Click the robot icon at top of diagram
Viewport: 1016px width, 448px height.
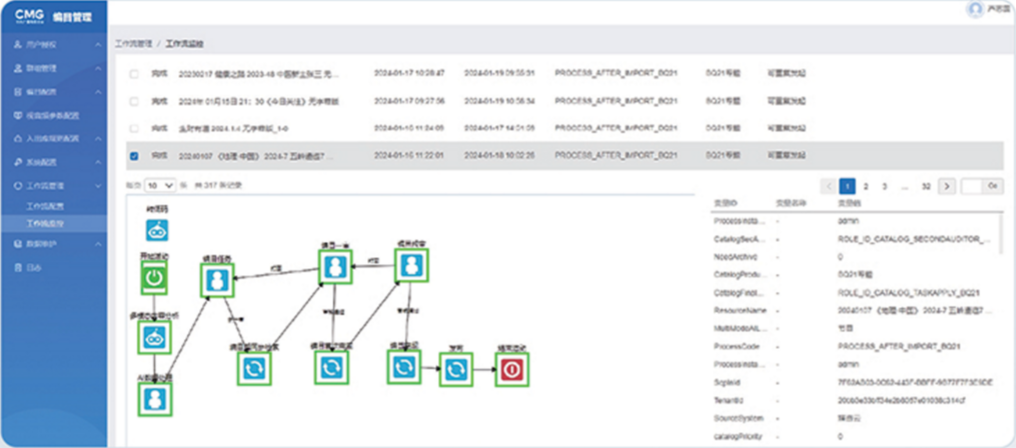[x=157, y=230]
